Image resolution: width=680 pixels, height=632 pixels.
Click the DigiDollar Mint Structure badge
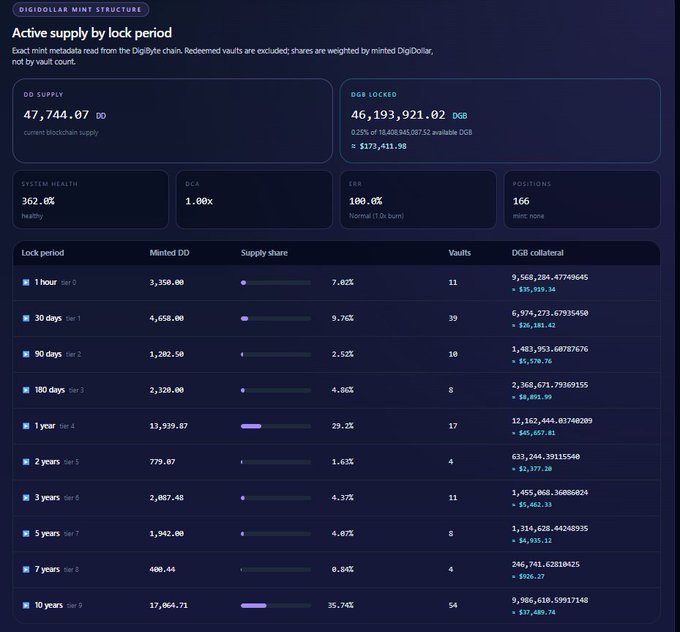[x=81, y=10]
